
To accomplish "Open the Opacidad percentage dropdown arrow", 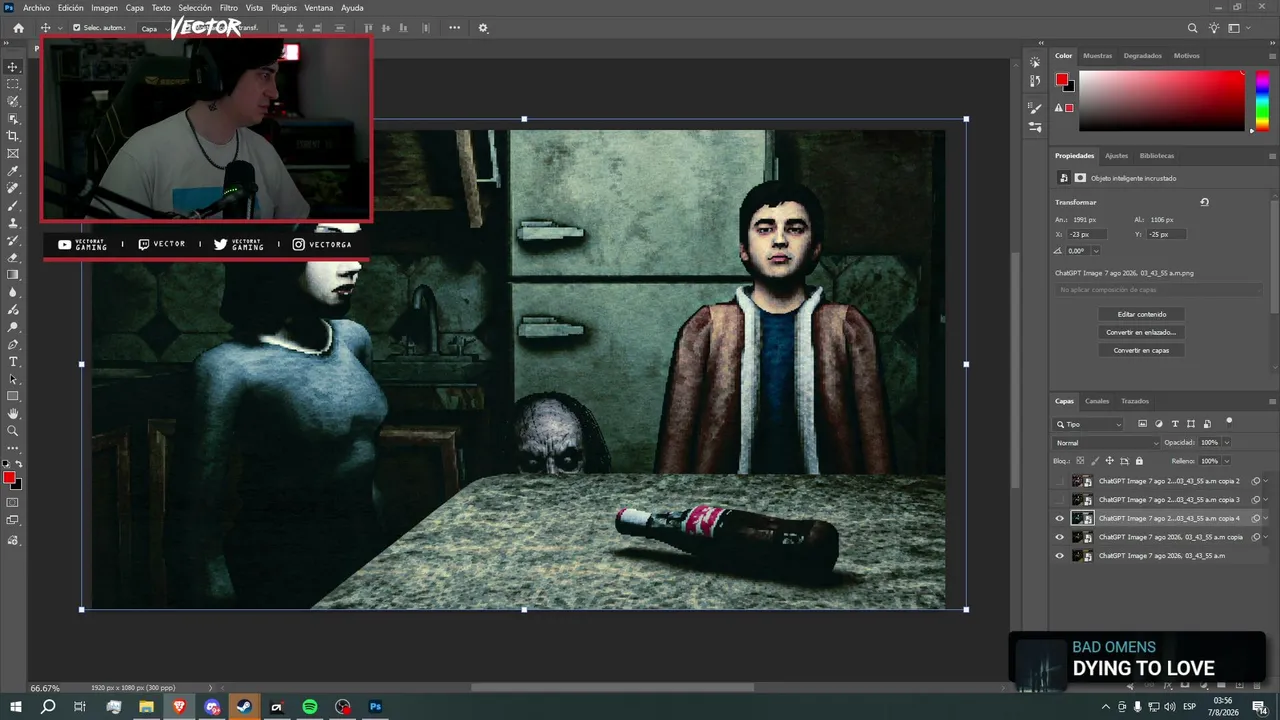I will (1227, 443).
